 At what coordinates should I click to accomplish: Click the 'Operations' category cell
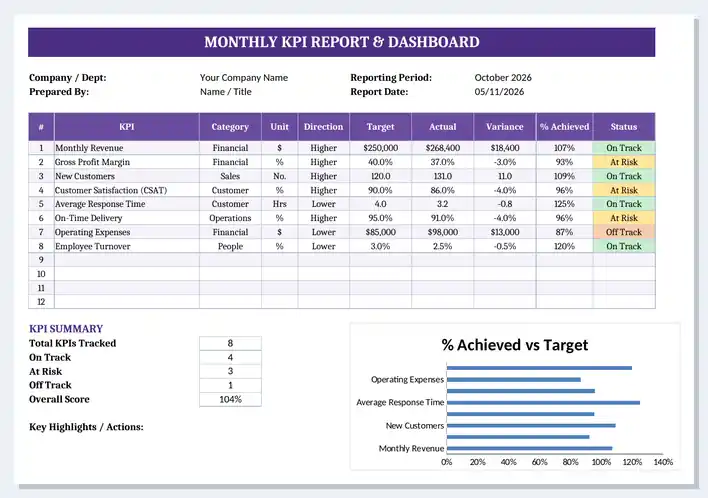coord(230,218)
